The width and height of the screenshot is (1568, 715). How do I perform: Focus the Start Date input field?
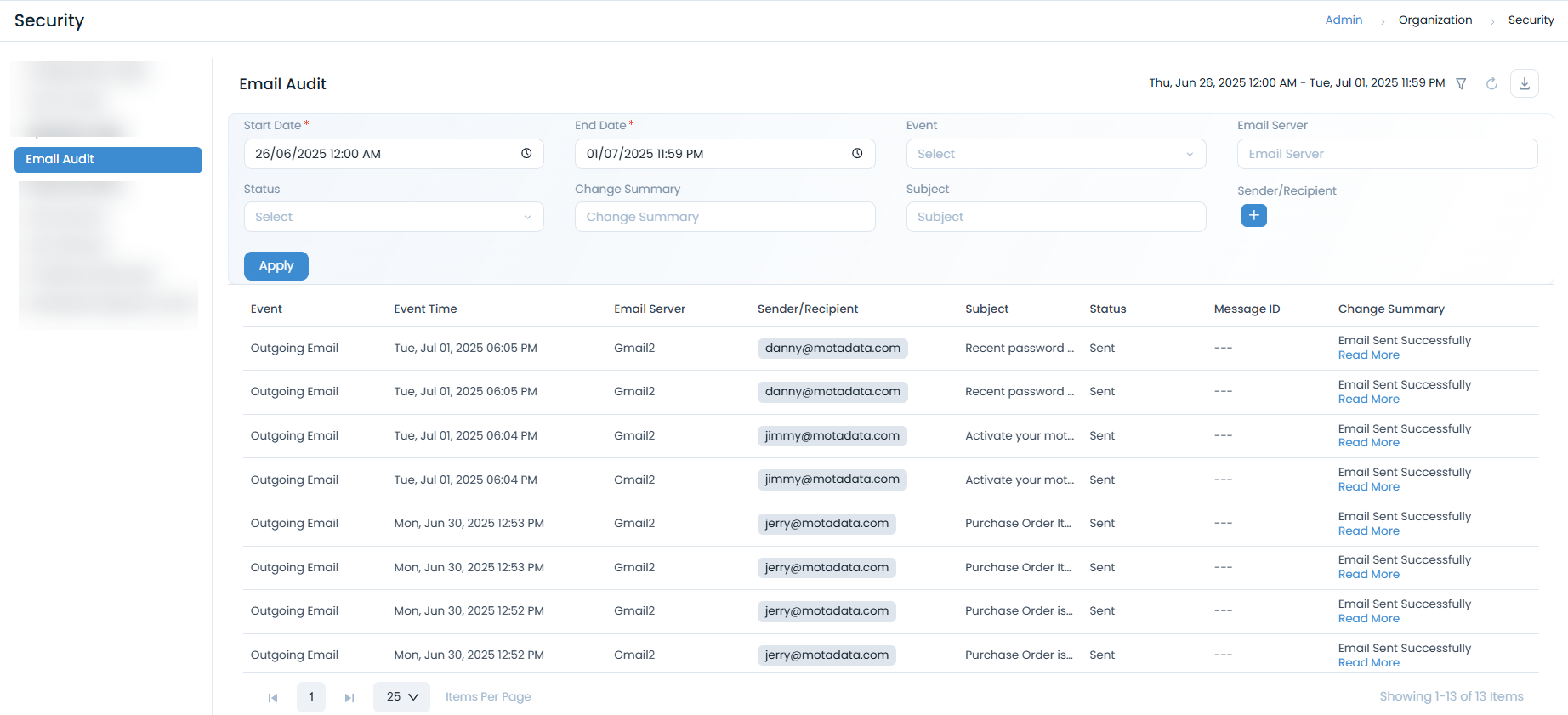click(394, 154)
